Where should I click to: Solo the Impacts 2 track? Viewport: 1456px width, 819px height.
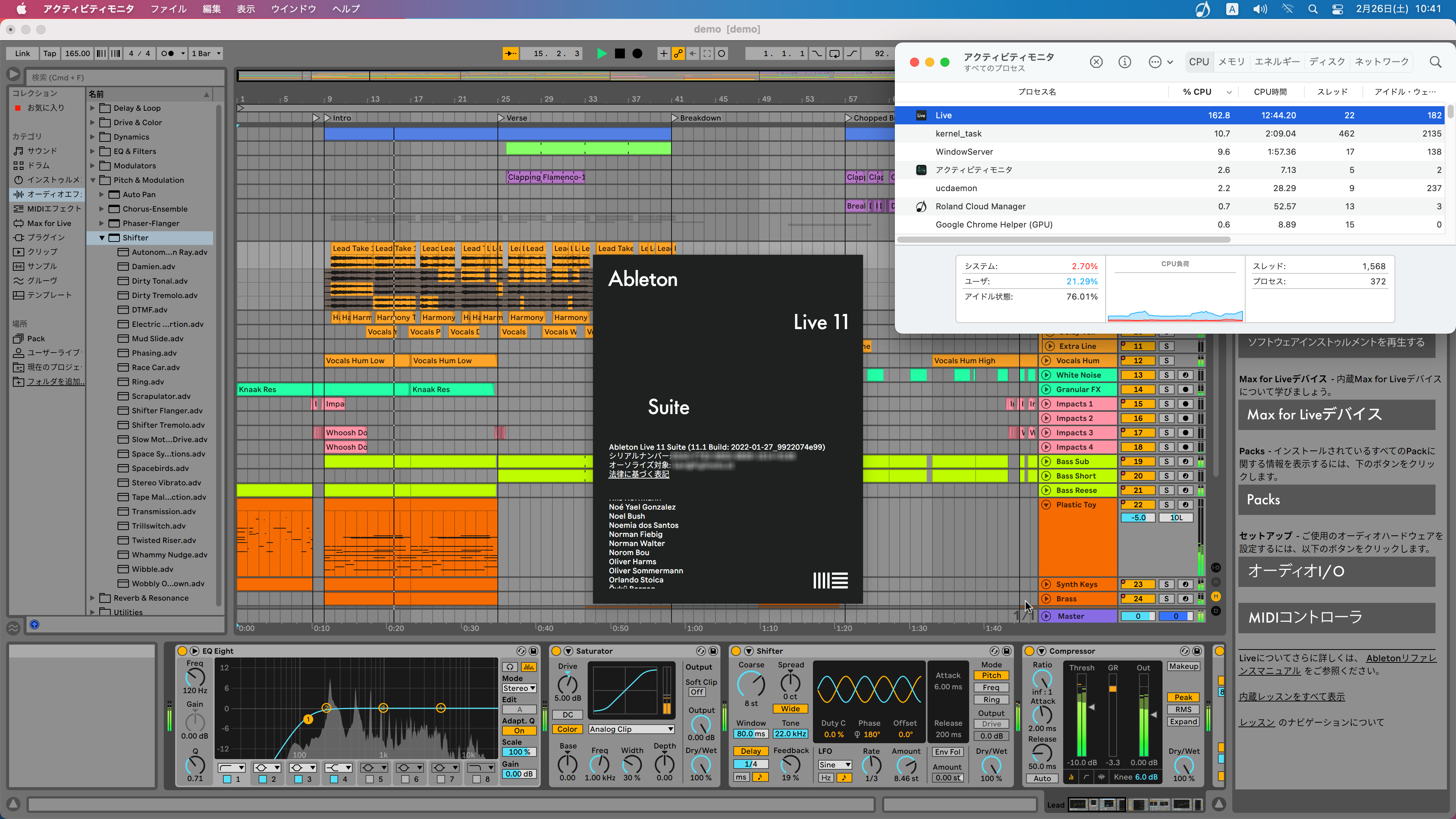coord(1166,418)
